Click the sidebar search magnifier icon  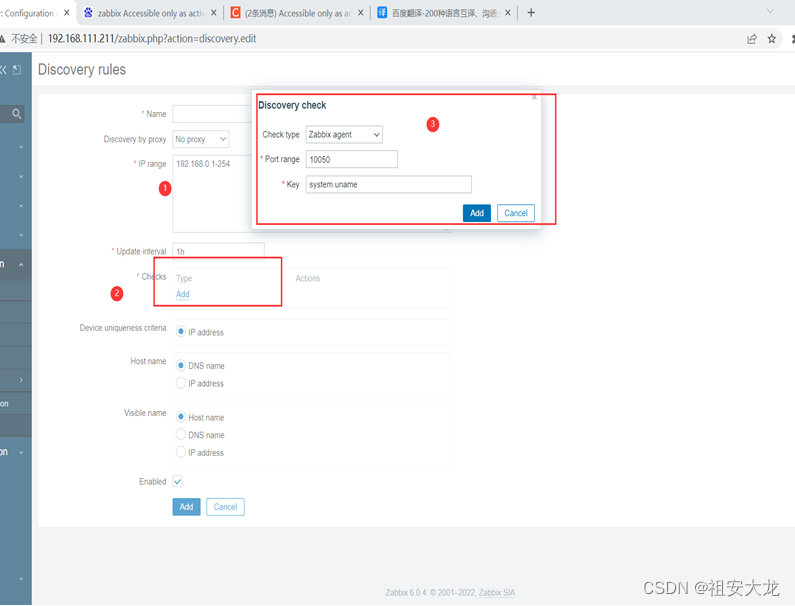click(x=17, y=114)
